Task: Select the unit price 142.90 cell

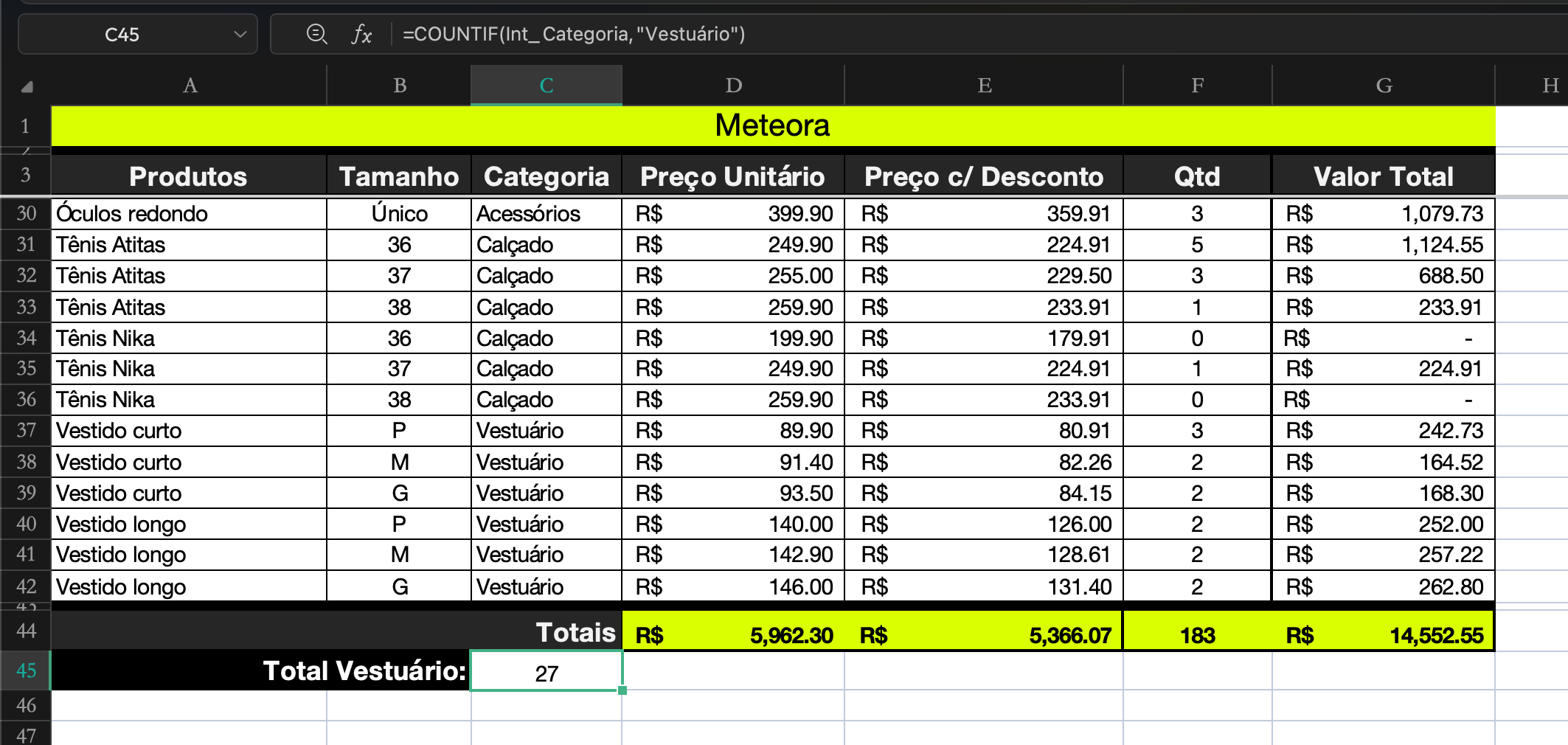Action: pyautogui.click(x=733, y=555)
